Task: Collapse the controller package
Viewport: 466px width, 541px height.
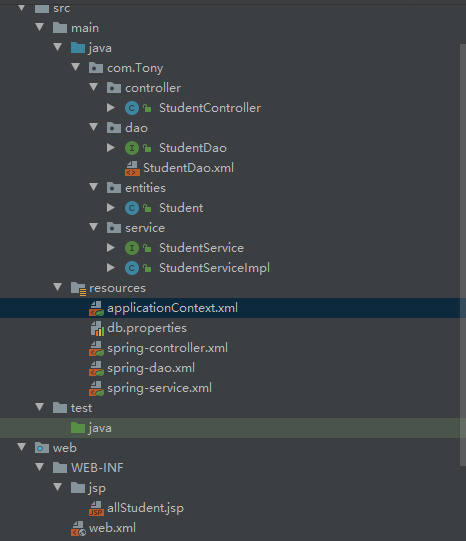Action: [x=93, y=87]
